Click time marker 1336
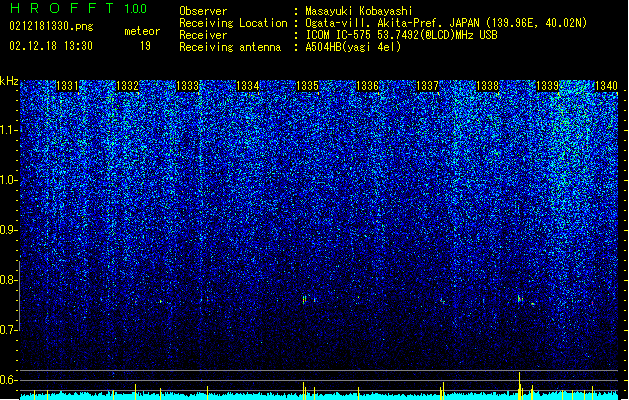The height and width of the screenshot is (400, 629). click(x=367, y=86)
